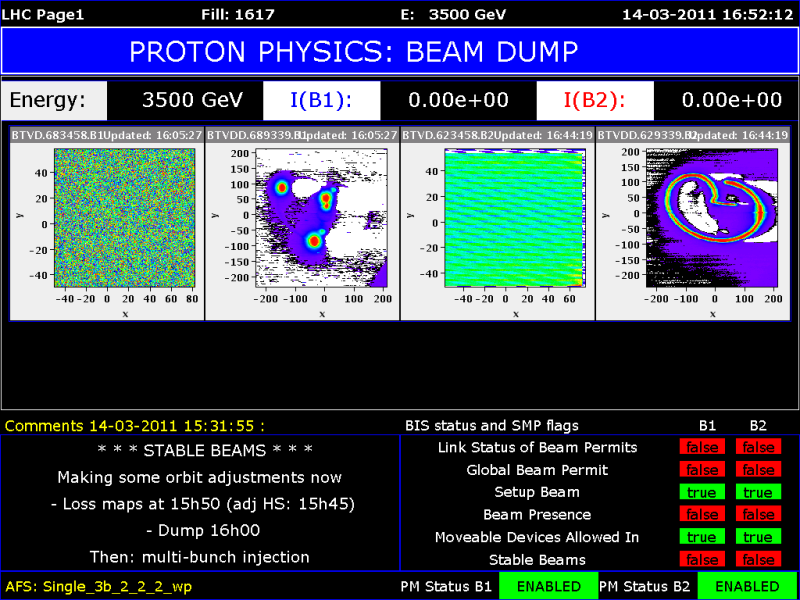The height and width of the screenshot is (600, 800).
Task: Open the BTVD.683458.B1 noise plot
Action: pos(124,217)
